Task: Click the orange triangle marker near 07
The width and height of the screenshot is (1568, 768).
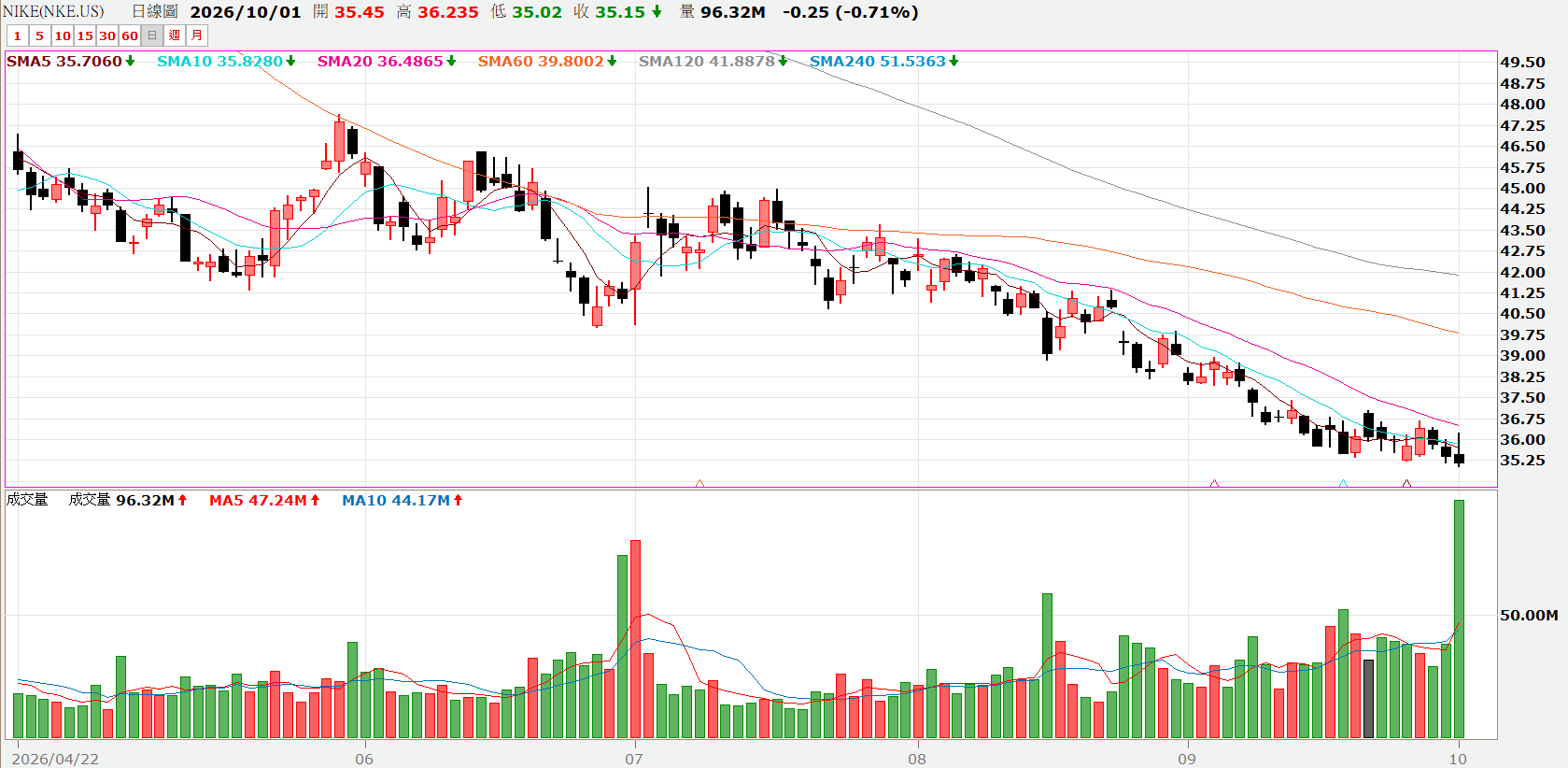Action: click(x=699, y=483)
